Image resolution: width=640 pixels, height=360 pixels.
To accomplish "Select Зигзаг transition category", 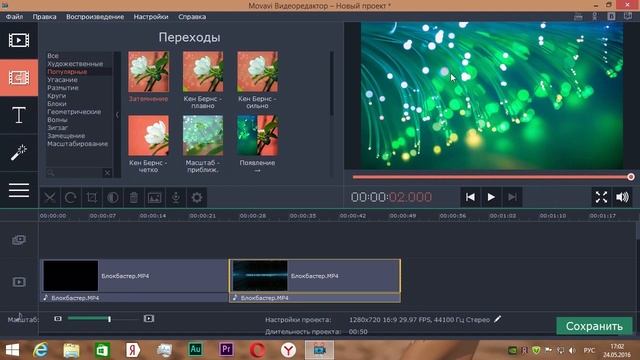I will tap(58, 127).
